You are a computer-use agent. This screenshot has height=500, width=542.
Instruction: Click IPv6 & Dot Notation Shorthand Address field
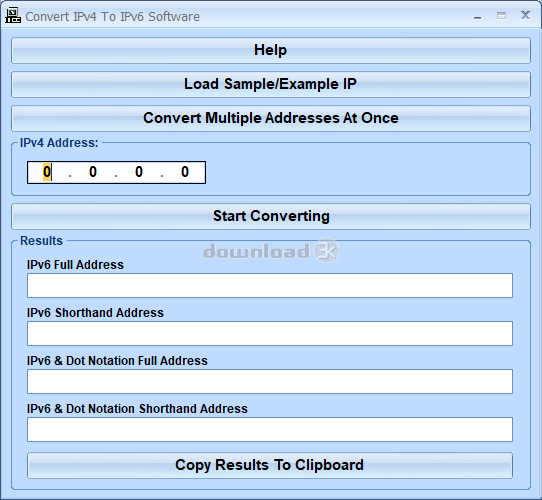point(270,429)
